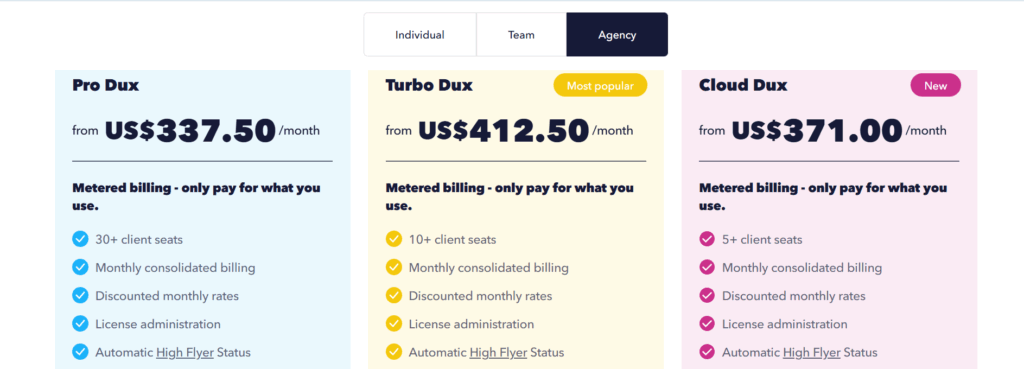This screenshot has width=1024, height=369.
Task: Click the New badge on Cloud Dux
Action: point(935,86)
